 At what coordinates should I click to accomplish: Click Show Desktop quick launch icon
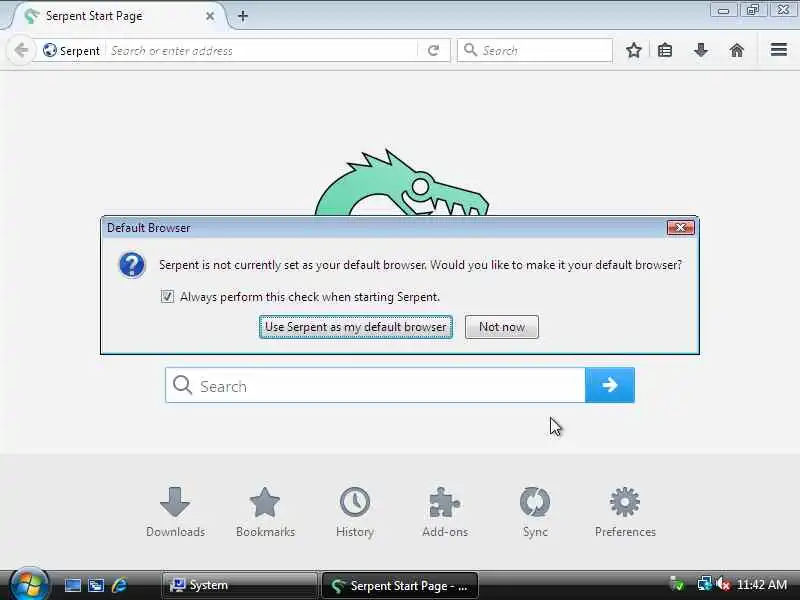tap(72, 585)
